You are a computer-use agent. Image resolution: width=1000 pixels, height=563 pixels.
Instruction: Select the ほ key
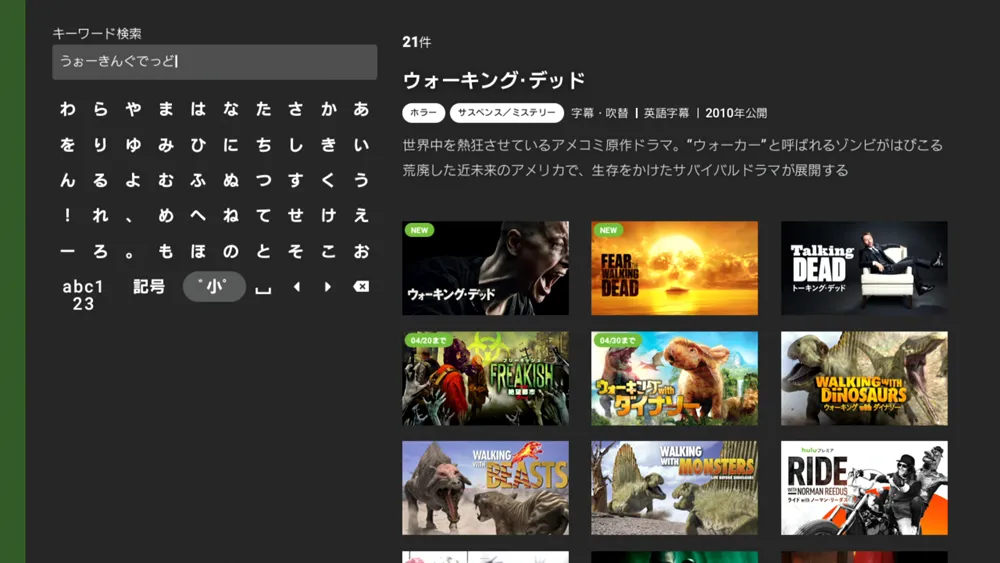click(198, 251)
